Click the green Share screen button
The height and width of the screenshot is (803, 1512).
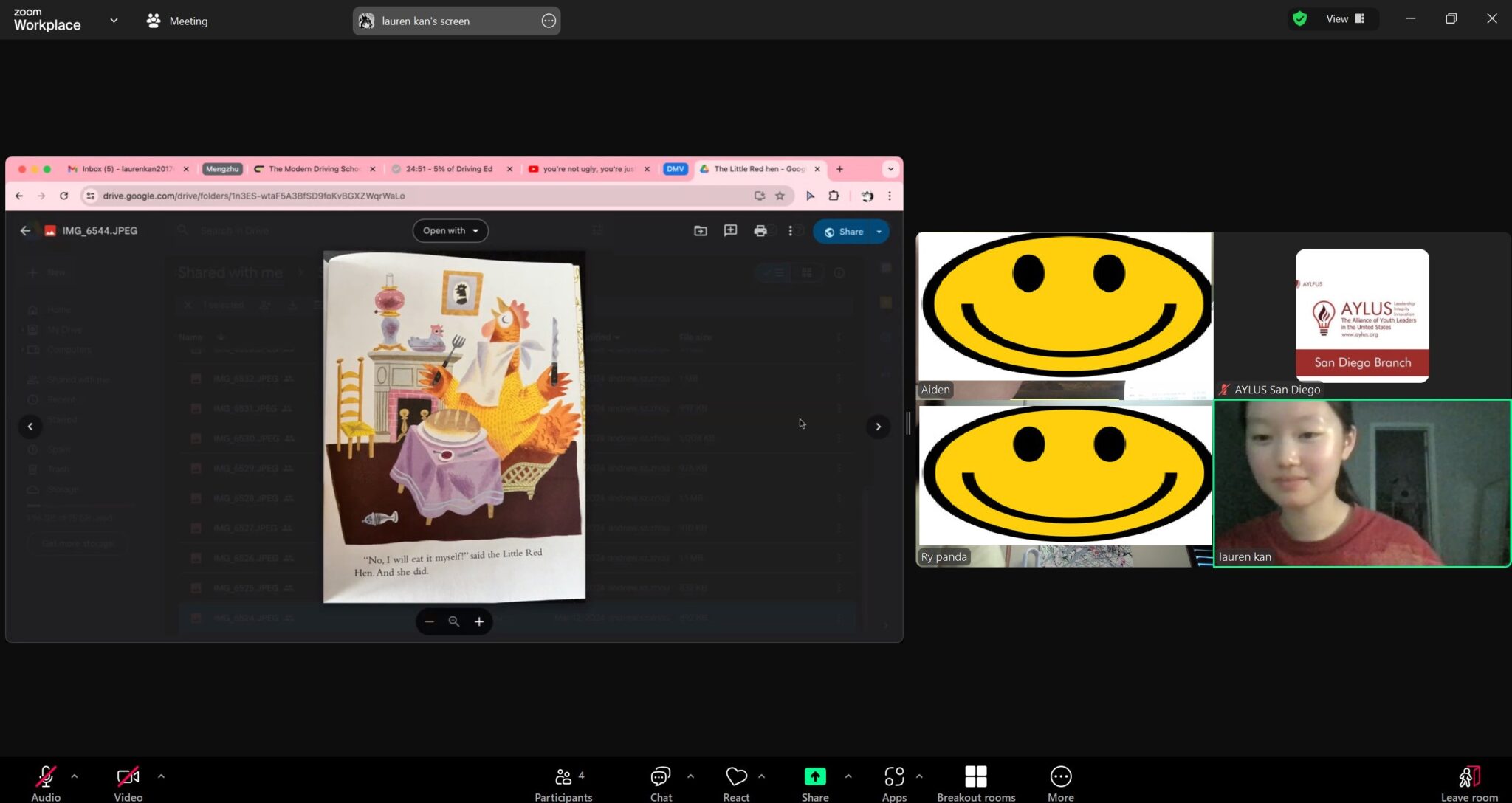[x=815, y=783]
